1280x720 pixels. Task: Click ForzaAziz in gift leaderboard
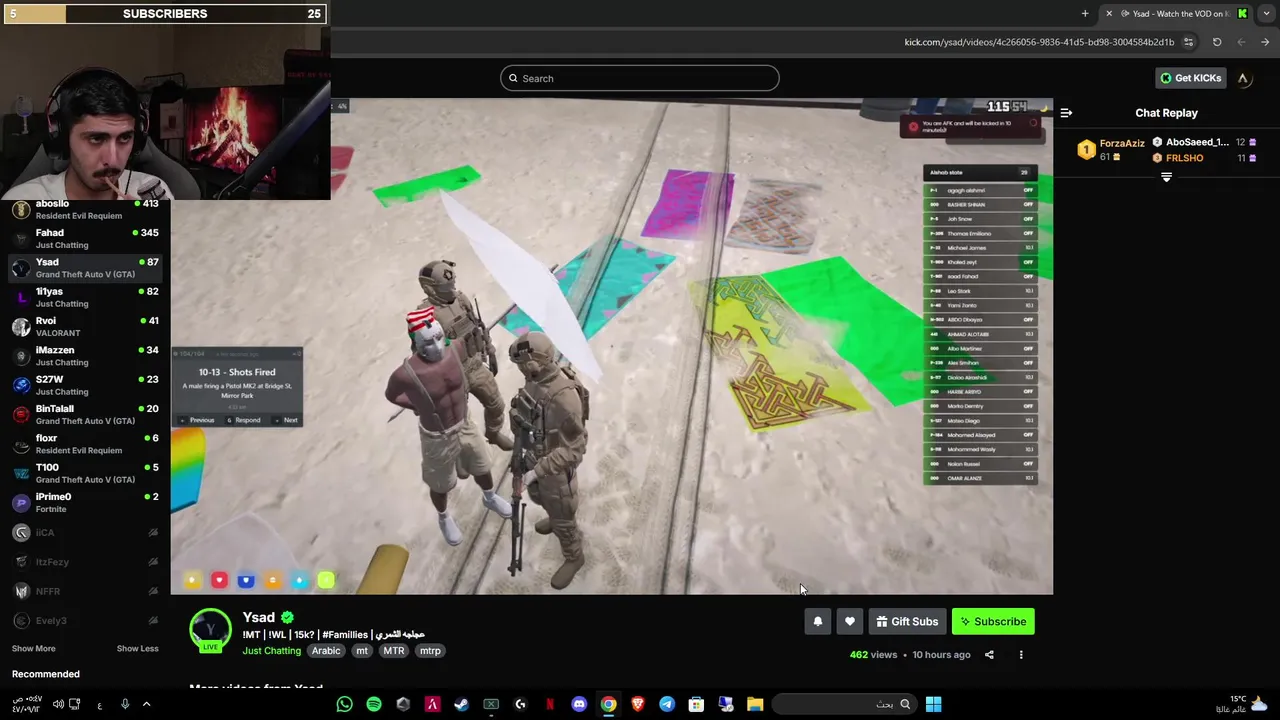coord(1122,144)
